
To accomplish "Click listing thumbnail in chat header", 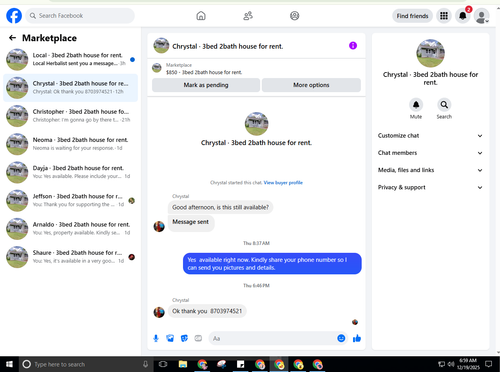I will (x=161, y=46).
